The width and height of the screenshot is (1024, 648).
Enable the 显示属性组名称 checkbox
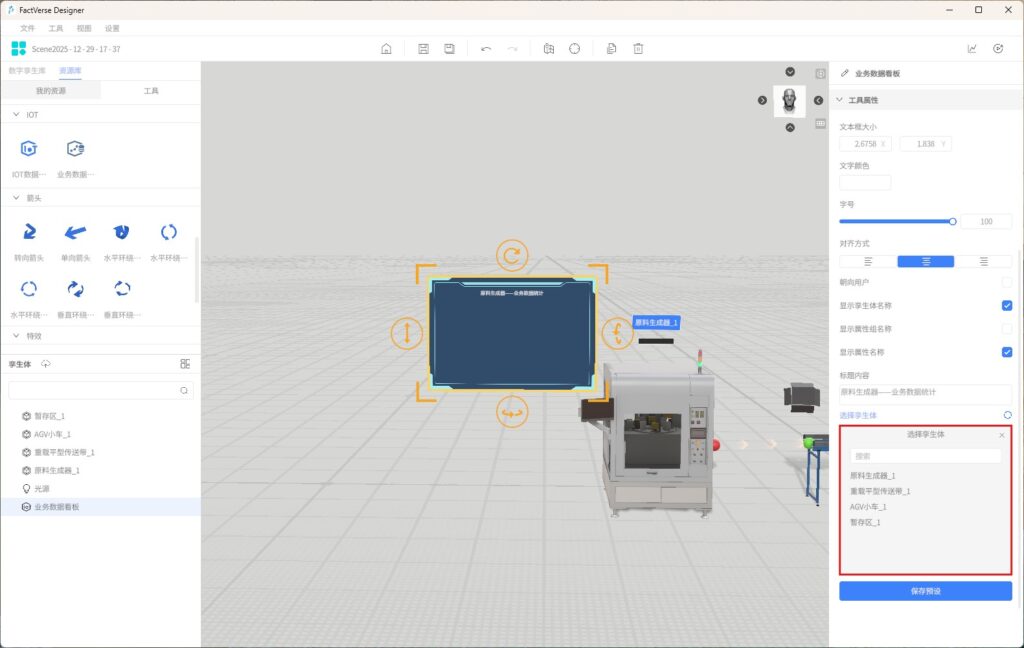tap(1007, 329)
